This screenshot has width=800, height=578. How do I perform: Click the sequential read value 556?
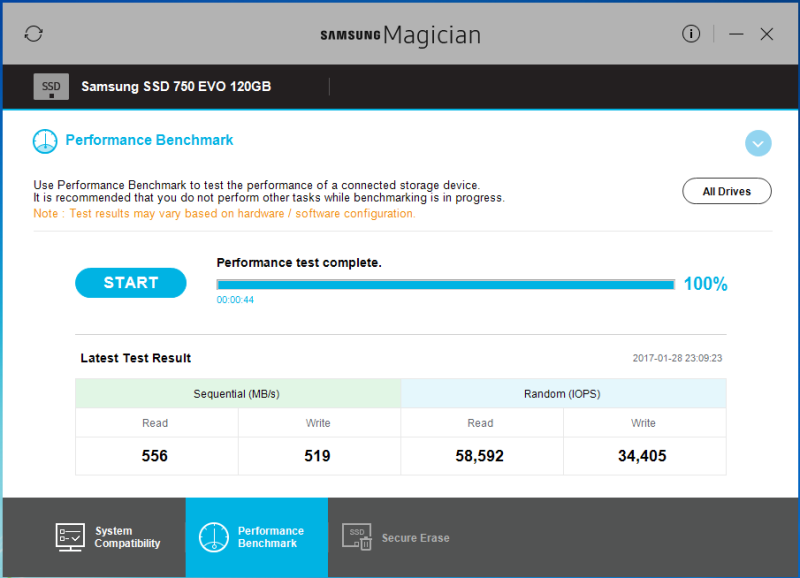155,456
